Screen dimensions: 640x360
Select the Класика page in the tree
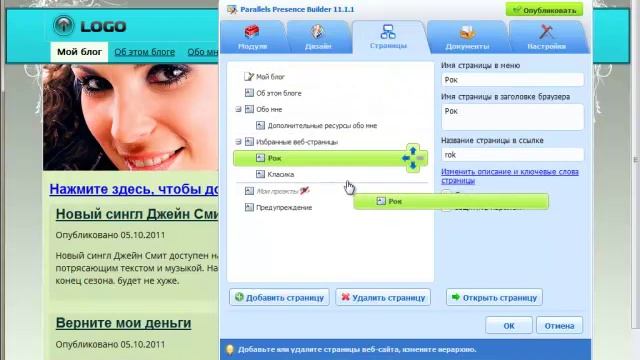(x=280, y=174)
